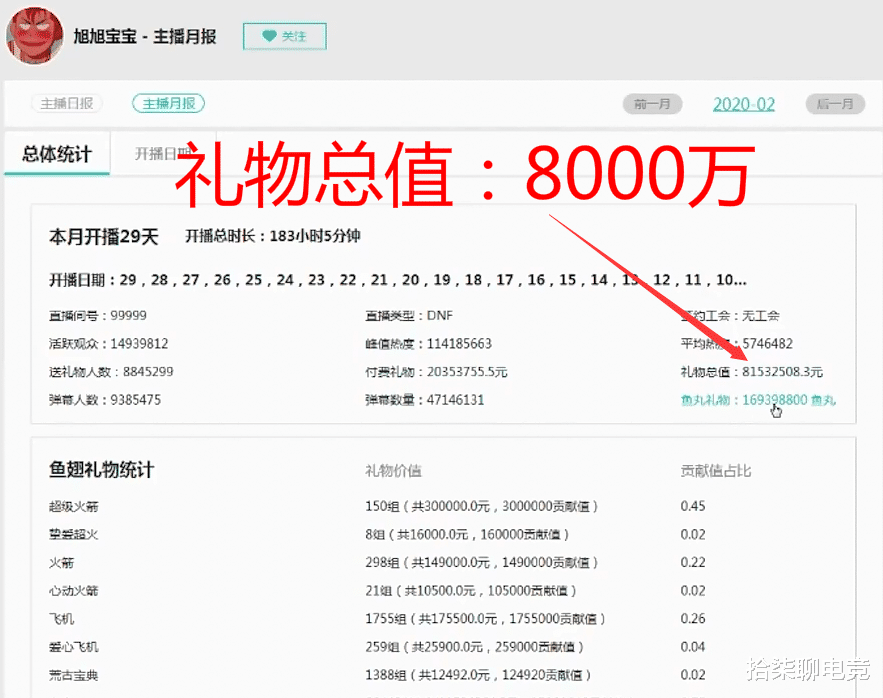Switch to the 主播日报 tab
The image size is (883, 698).
66,103
